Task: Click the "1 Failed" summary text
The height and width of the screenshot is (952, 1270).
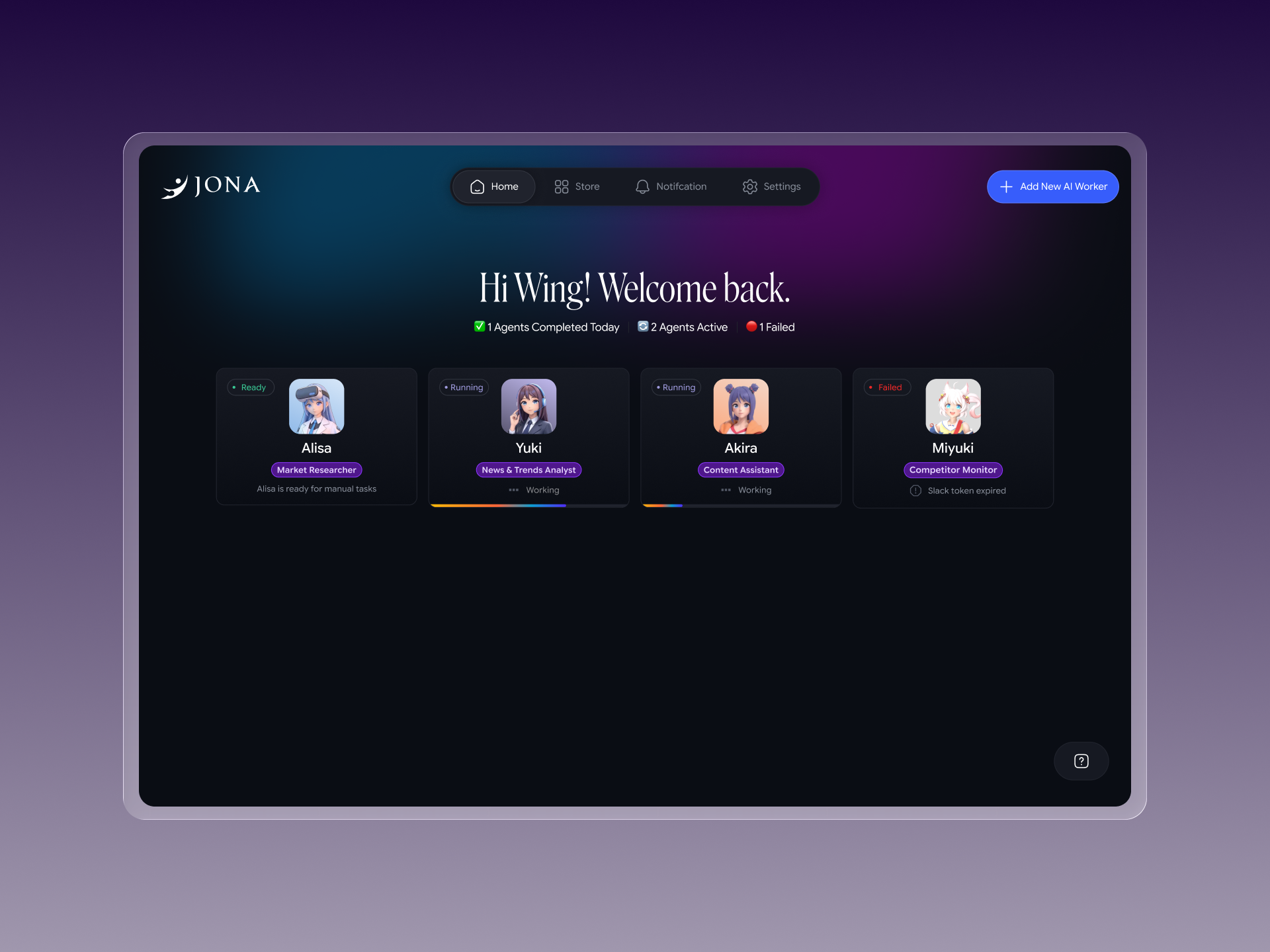Action: coord(777,327)
